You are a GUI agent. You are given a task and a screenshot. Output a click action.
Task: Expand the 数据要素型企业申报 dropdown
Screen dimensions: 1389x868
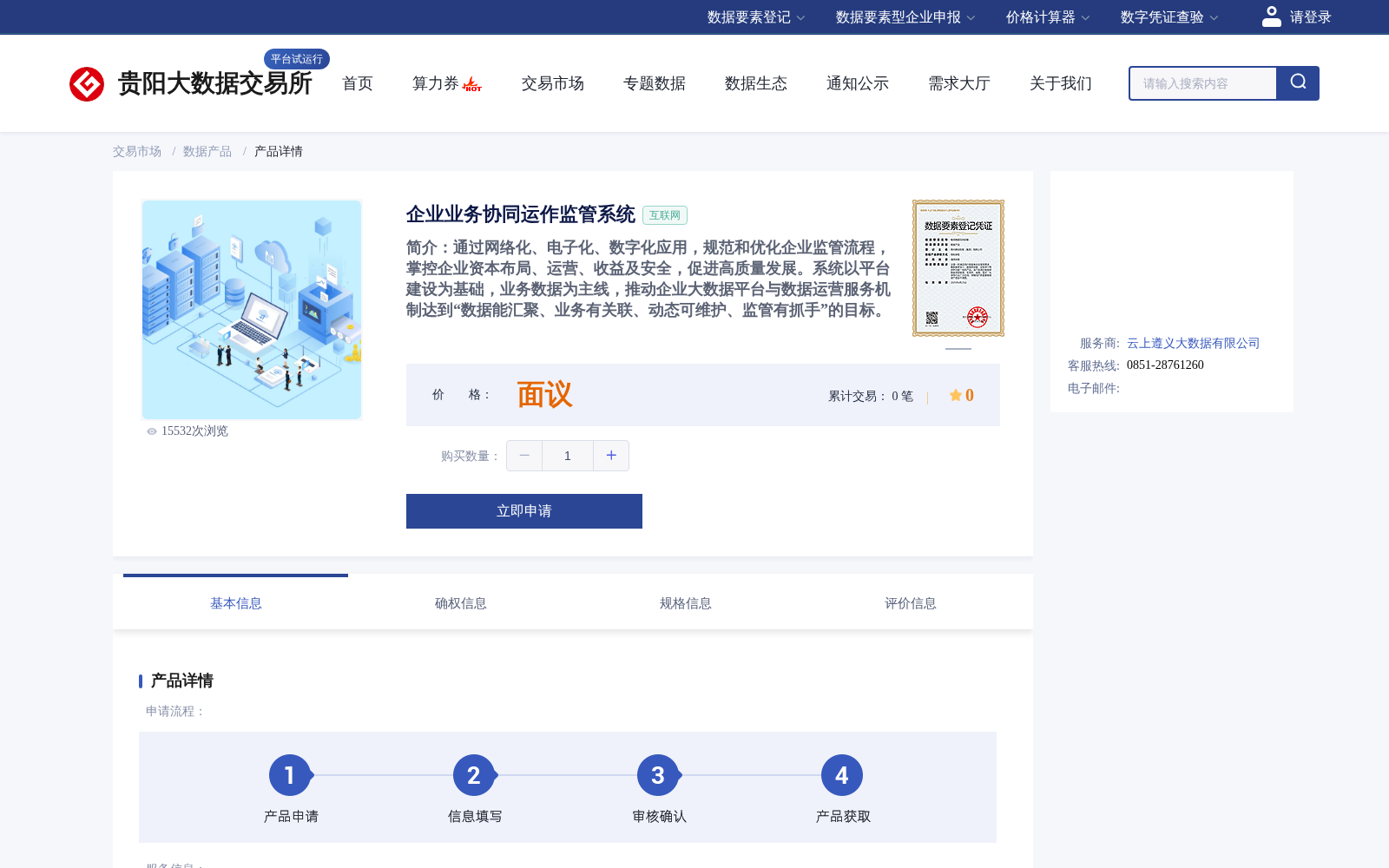tap(905, 17)
